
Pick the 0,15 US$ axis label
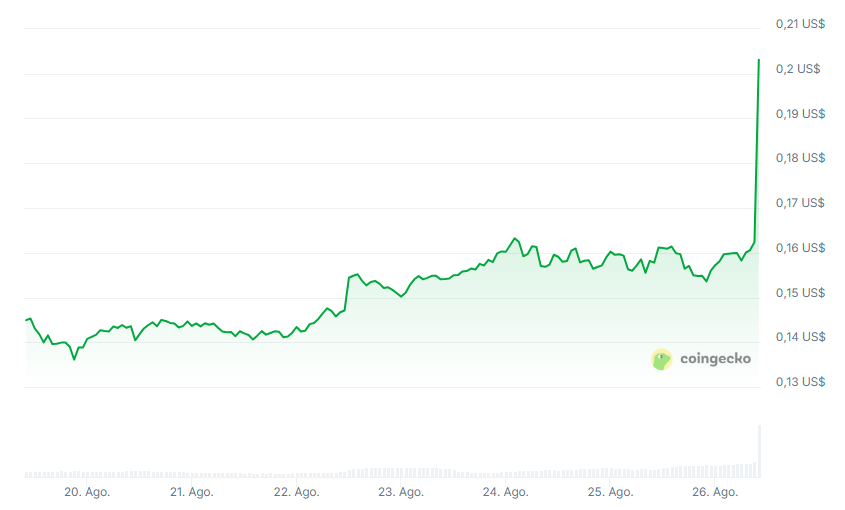pos(800,293)
